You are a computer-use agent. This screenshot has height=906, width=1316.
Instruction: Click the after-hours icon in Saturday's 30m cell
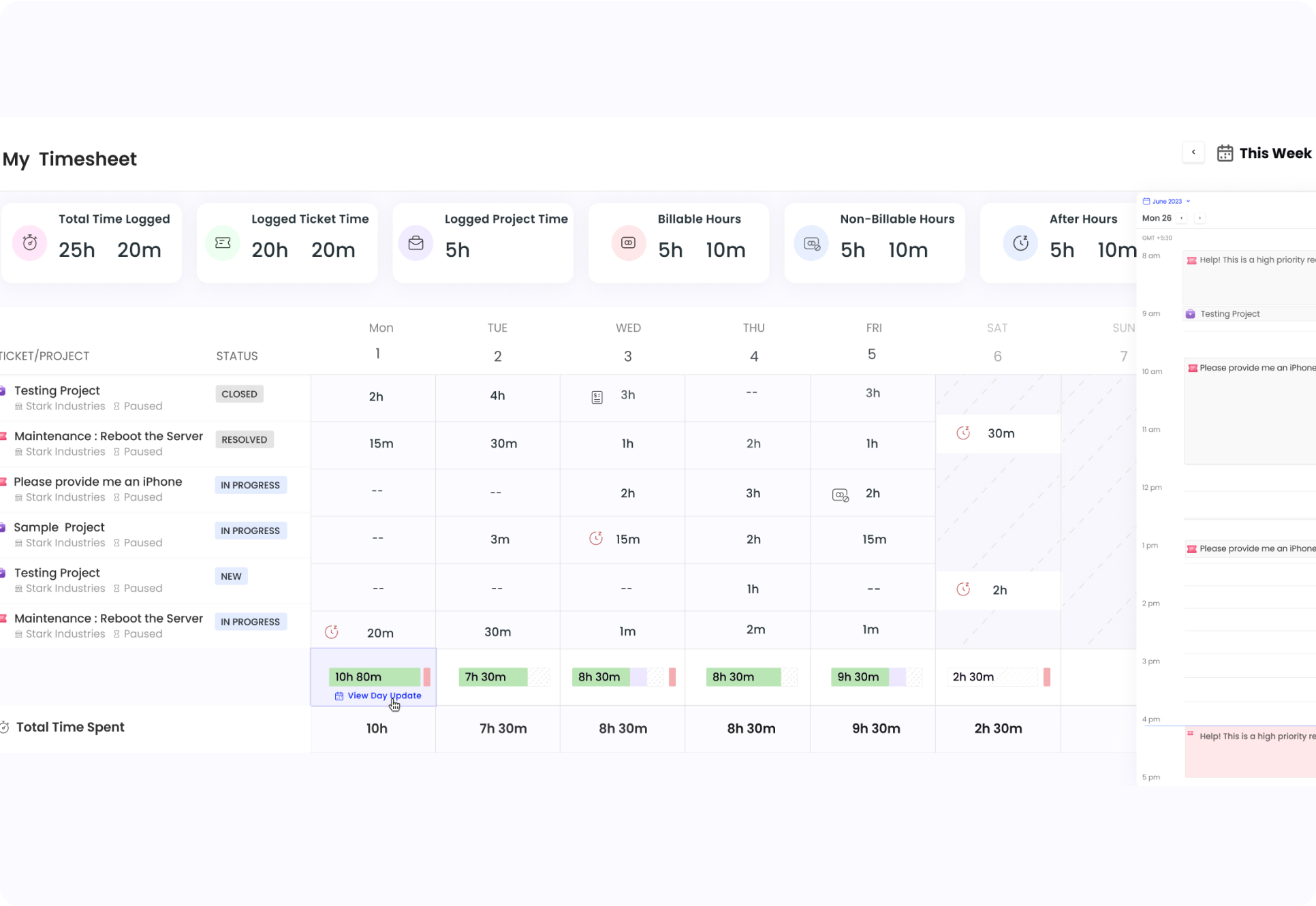click(963, 433)
